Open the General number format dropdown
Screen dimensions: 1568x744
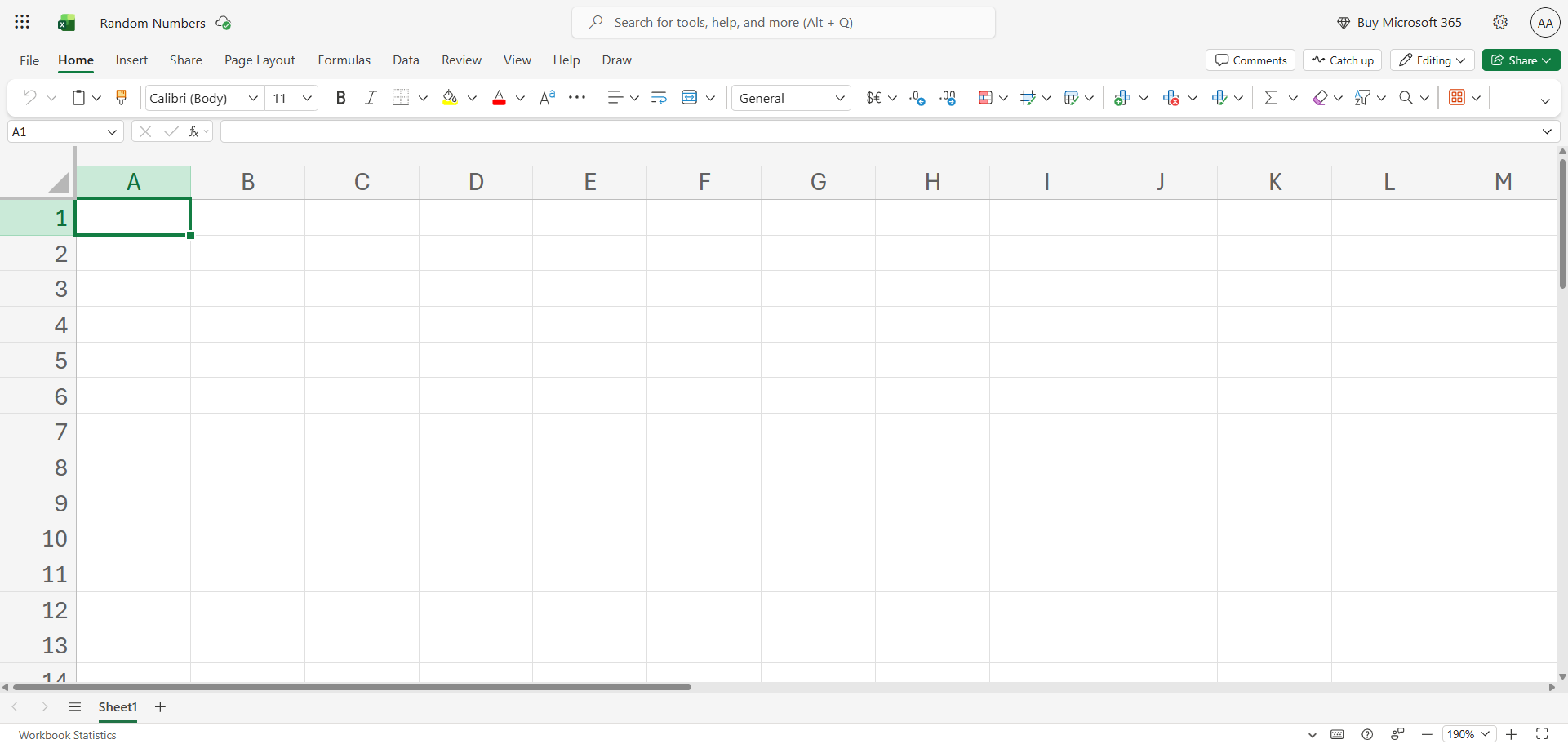coord(791,98)
